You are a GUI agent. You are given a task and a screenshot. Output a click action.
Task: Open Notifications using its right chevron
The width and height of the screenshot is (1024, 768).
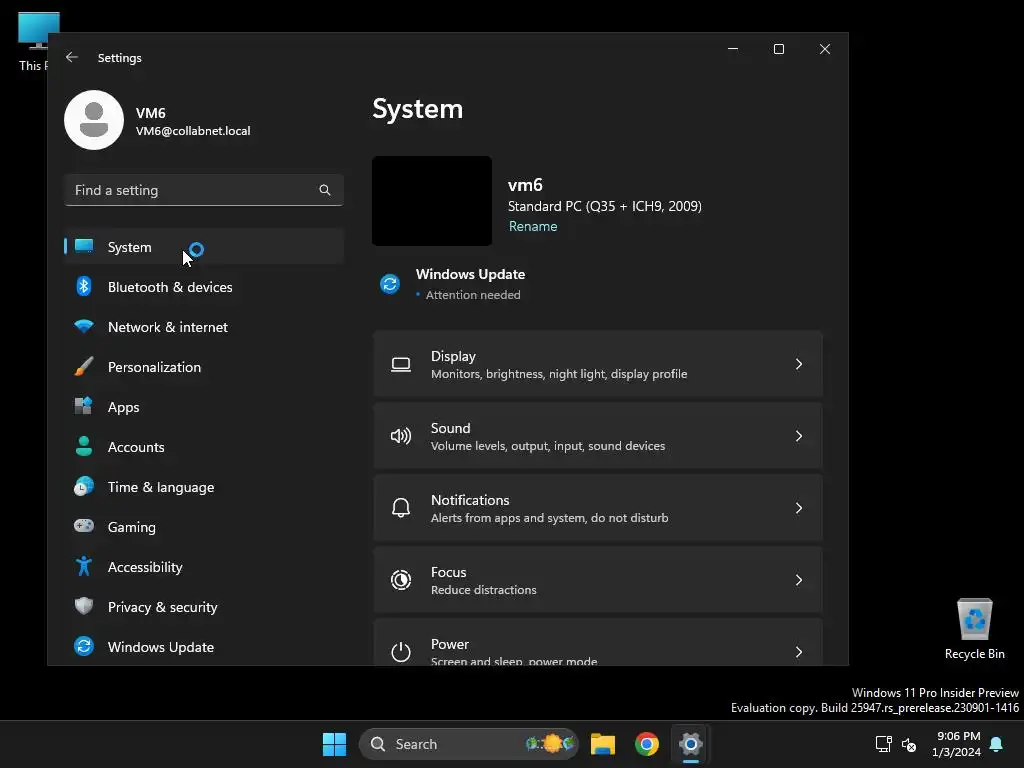coord(799,507)
